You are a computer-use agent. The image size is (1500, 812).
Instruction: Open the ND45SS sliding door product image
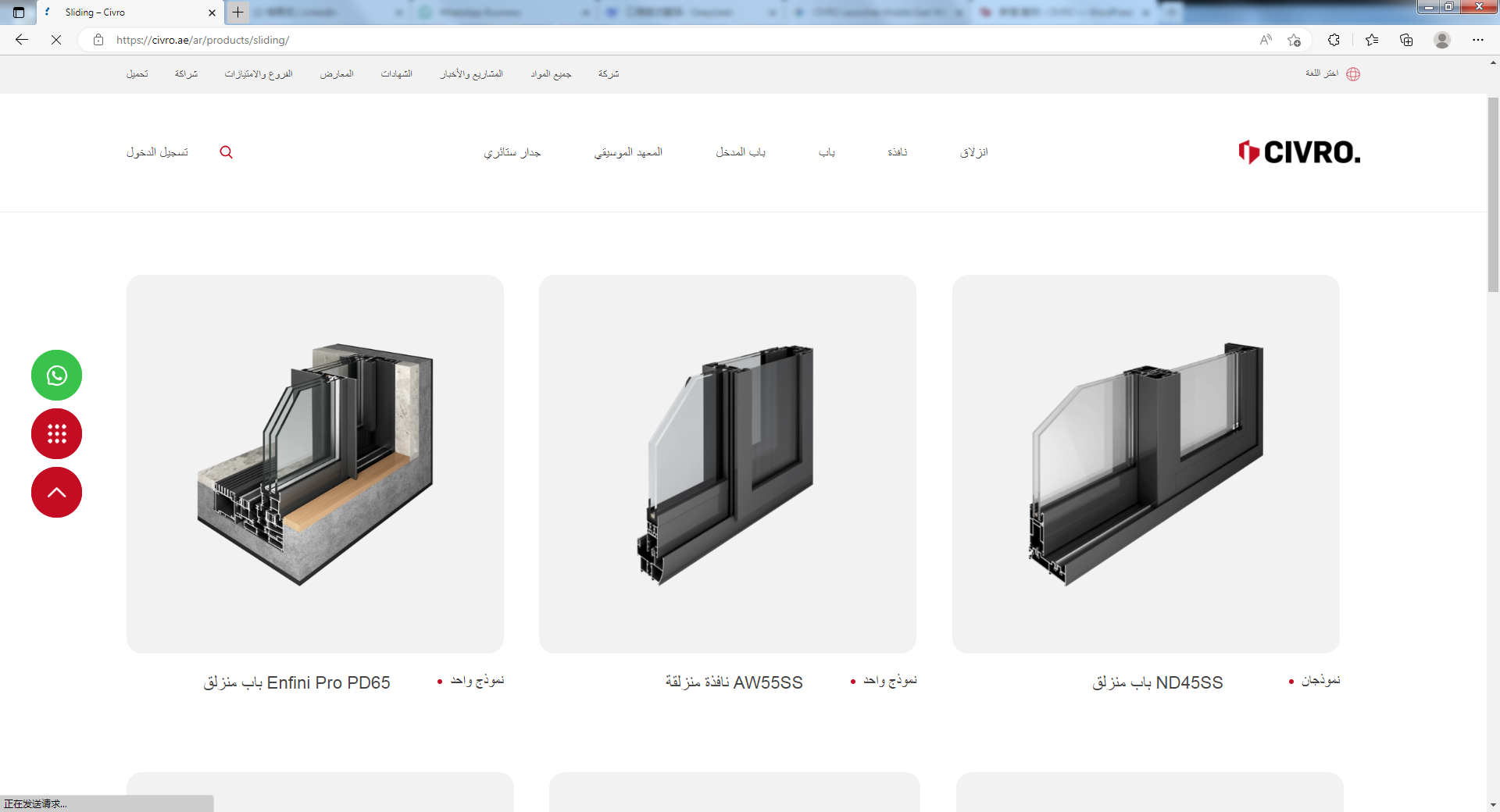pyautogui.click(x=1146, y=464)
